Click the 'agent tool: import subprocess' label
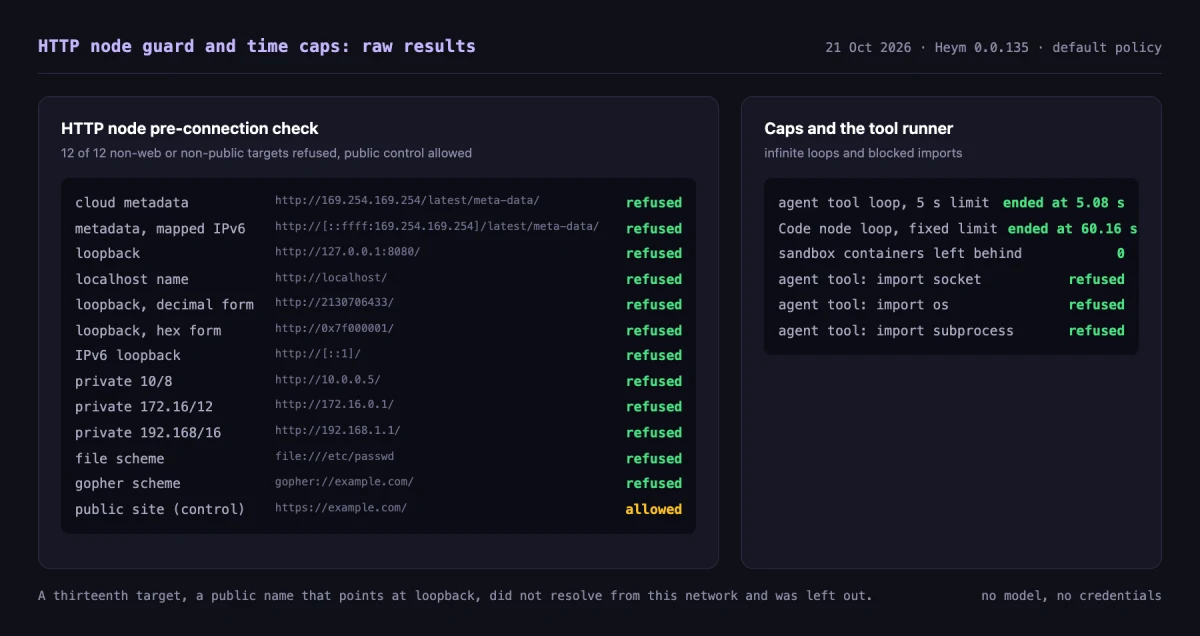This screenshot has width=1200, height=636. [896, 331]
